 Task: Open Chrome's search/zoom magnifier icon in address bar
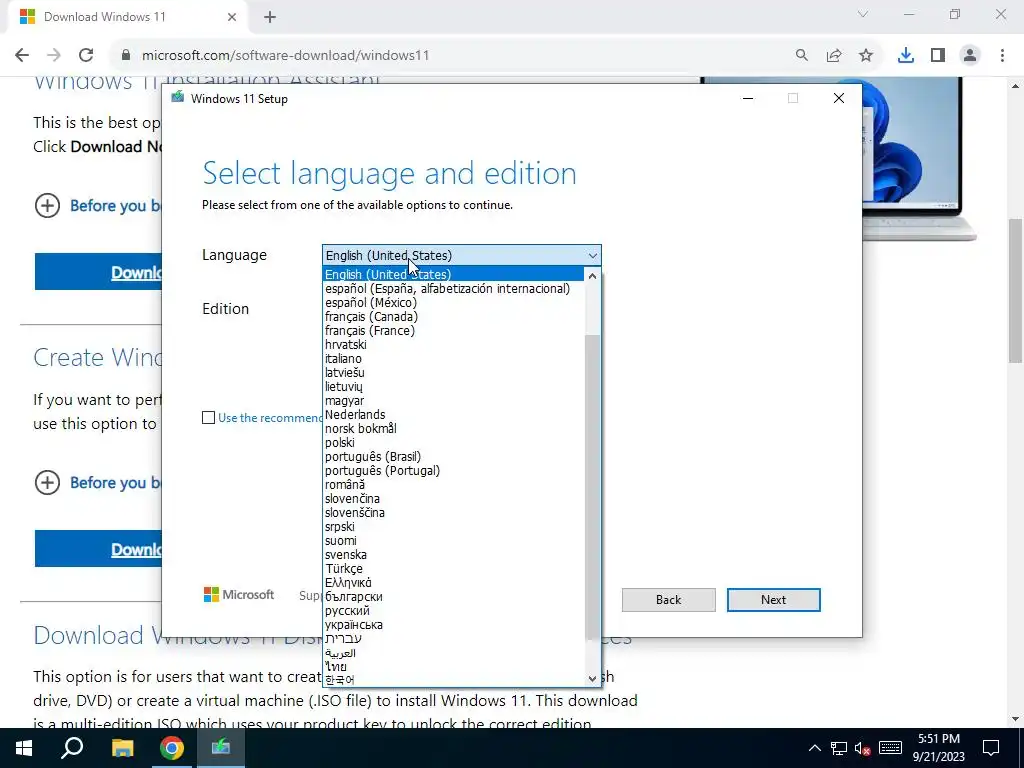[801, 56]
